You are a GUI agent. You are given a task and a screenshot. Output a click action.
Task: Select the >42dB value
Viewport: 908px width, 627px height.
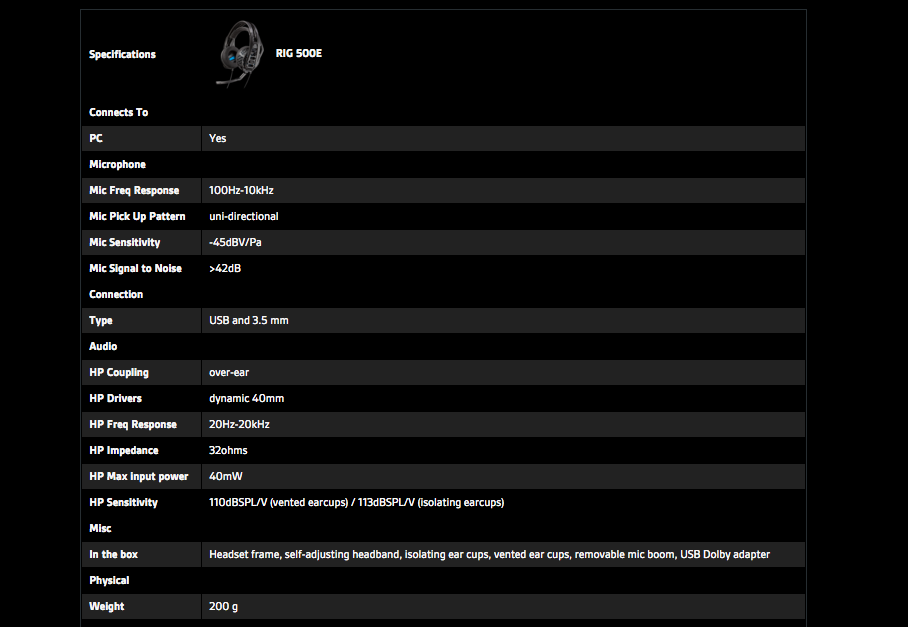pyautogui.click(x=225, y=269)
